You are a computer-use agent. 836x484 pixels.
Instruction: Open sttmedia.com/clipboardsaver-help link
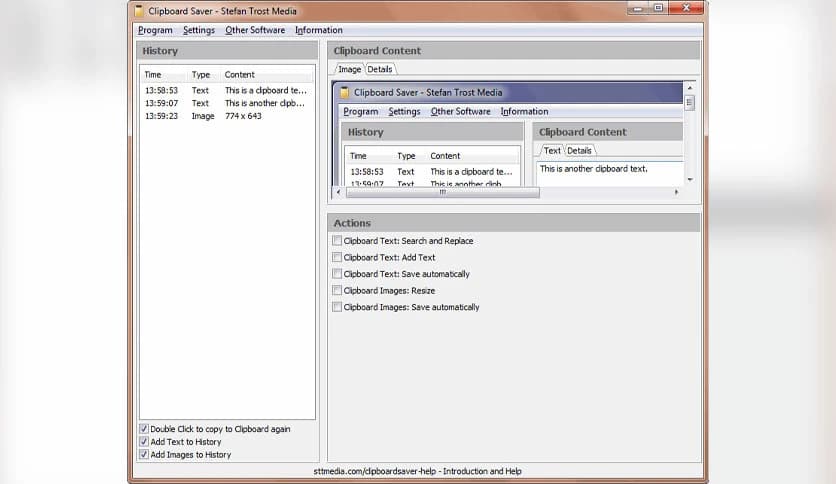417,471
